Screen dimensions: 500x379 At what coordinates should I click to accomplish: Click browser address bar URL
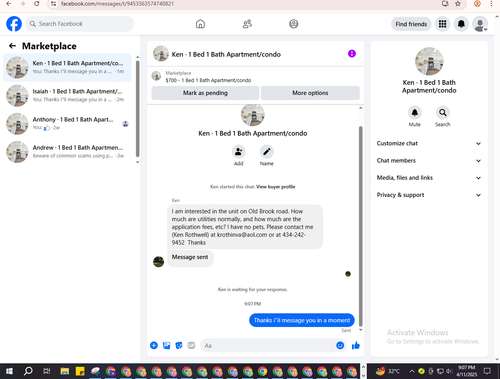[x=117, y=4]
